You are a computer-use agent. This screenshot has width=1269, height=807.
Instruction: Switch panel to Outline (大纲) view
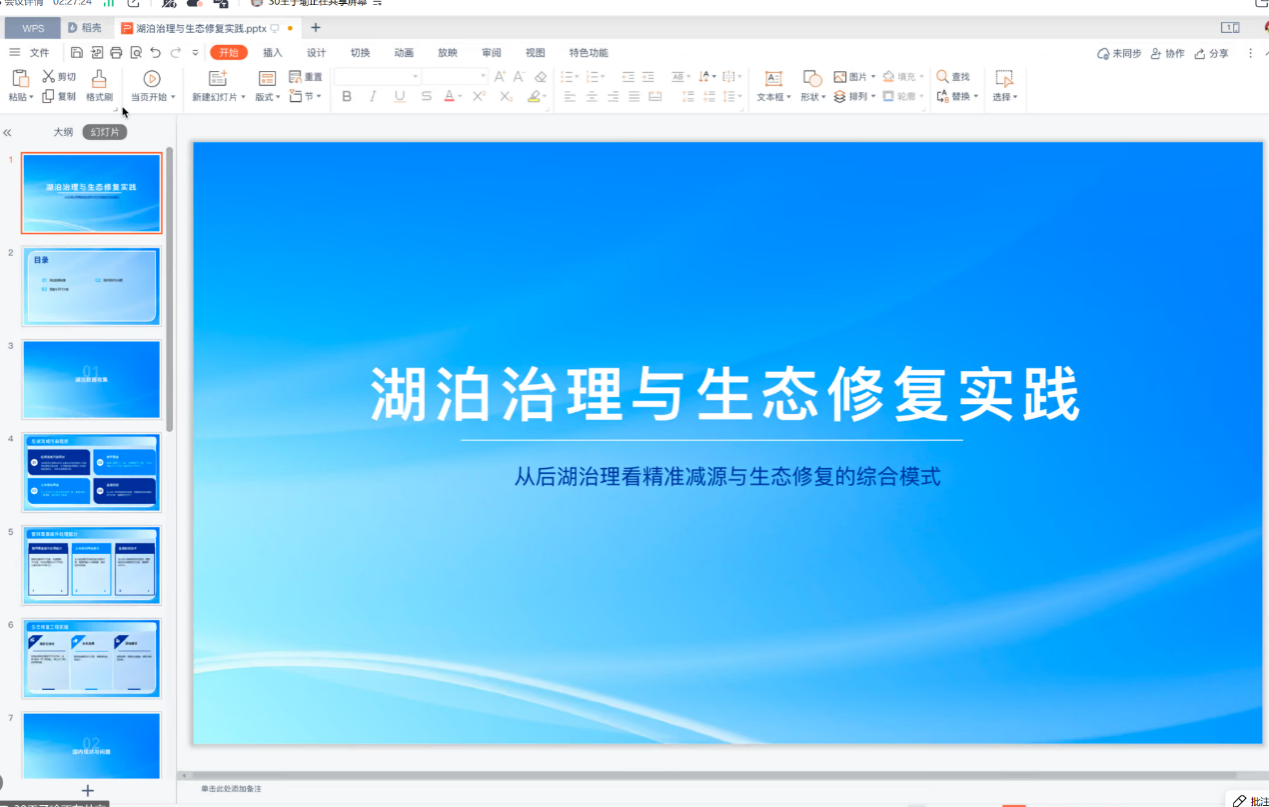point(63,132)
